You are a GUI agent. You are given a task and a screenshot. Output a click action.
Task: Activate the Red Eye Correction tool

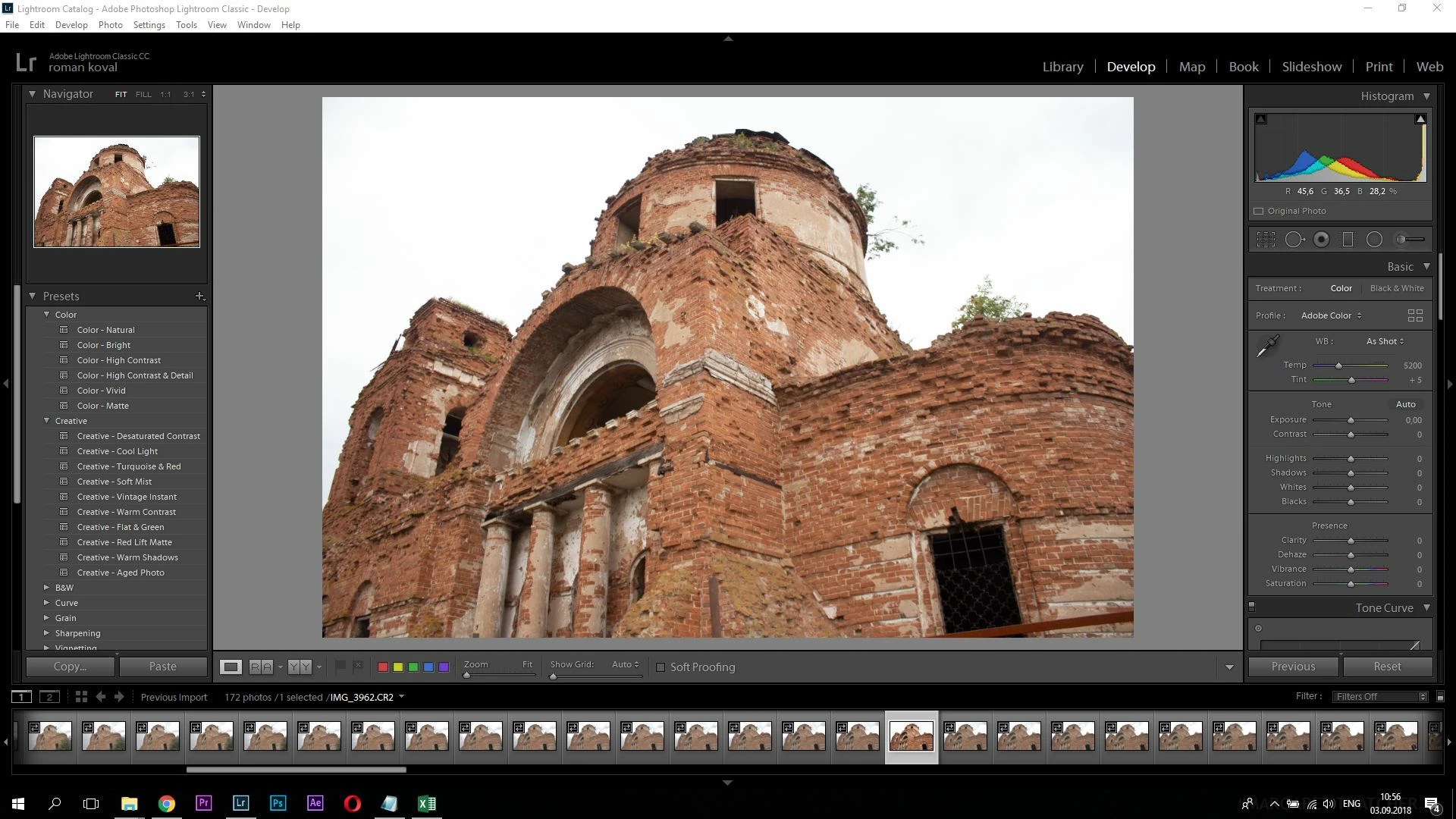pos(1321,240)
